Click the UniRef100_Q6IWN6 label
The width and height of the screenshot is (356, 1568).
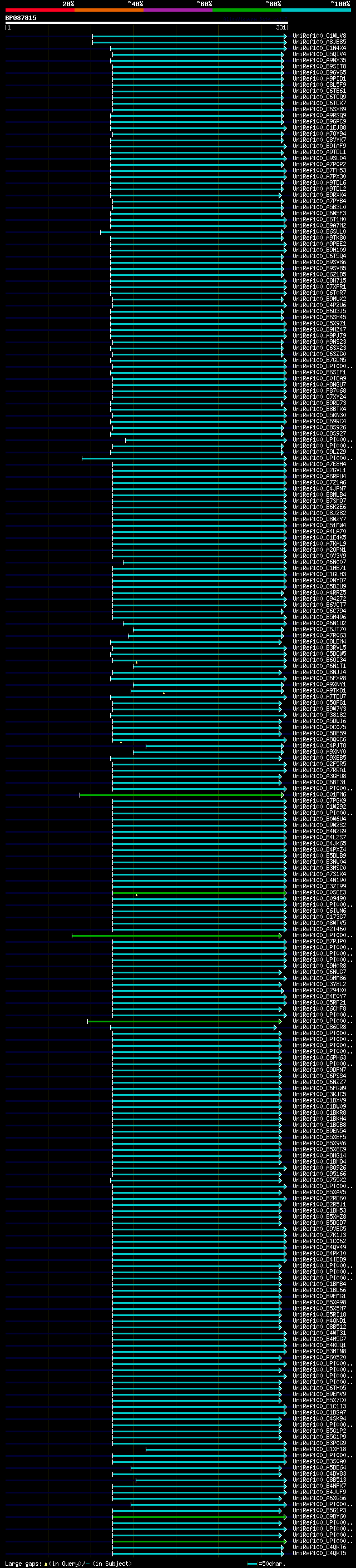tap(319, 911)
